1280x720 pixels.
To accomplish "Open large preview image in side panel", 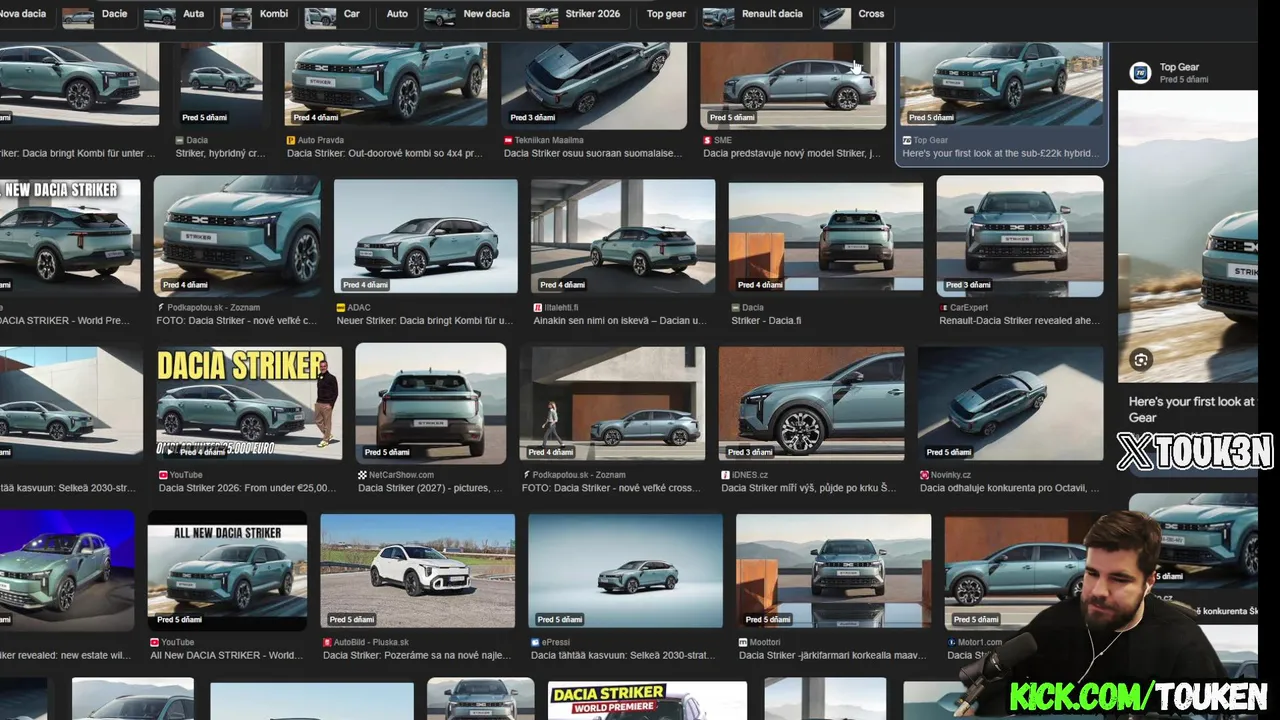I will (x=1188, y=235).
